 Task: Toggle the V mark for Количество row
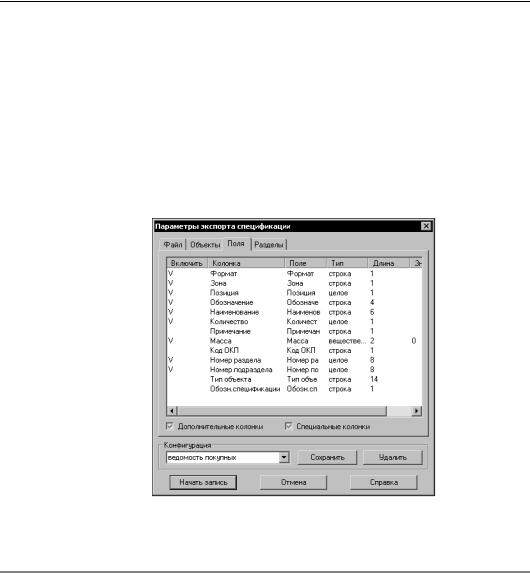[170, 322]
